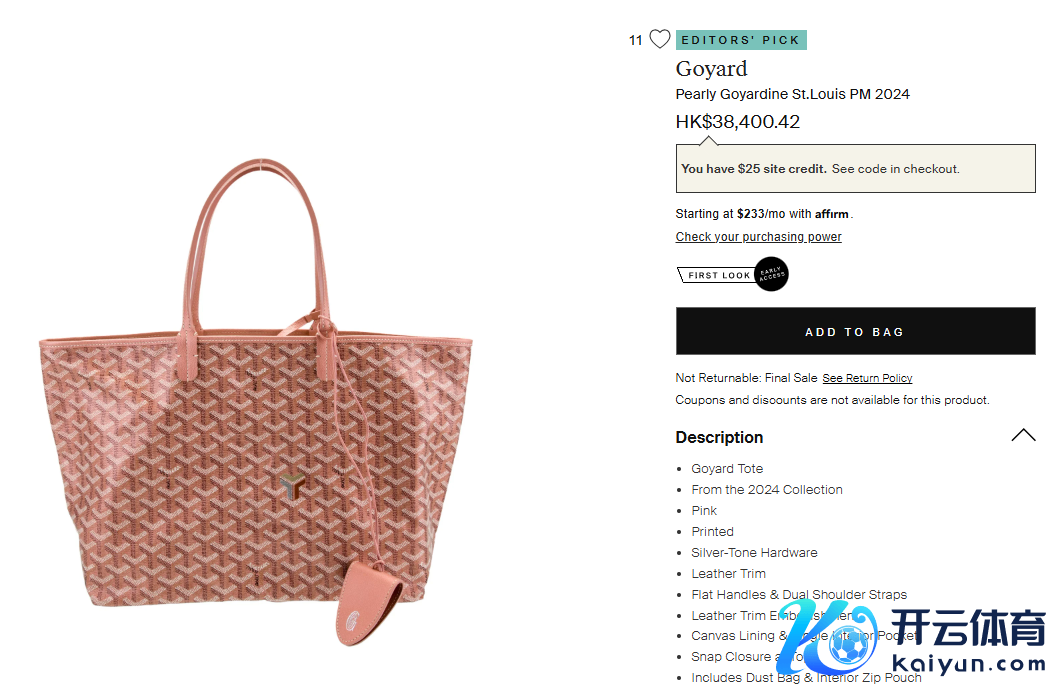Image resolution: width=1061 pixels, height=697 pixels.
Task: Click the wishlist count number 11
Action: (635, 41)
